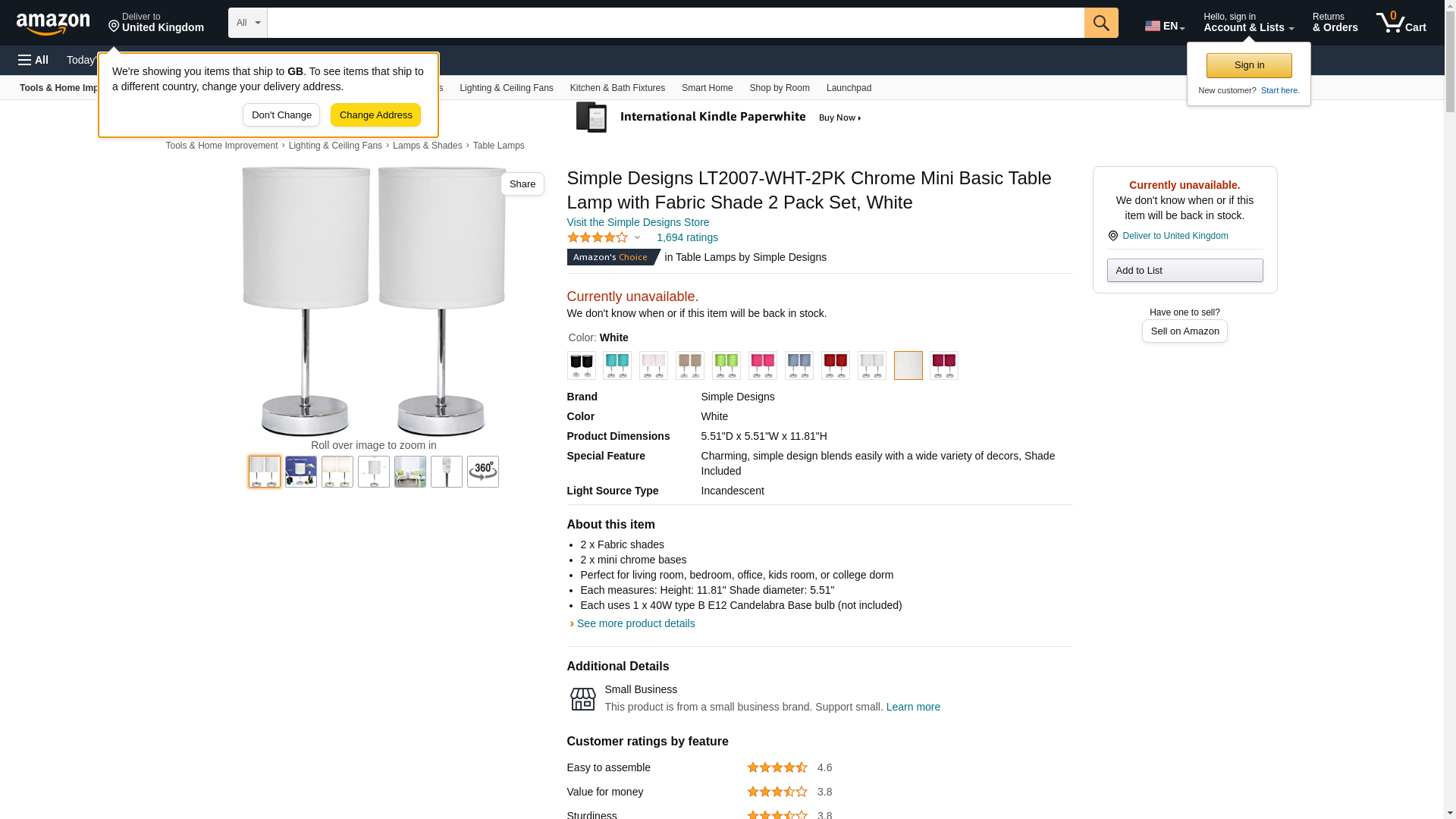1456x819 pixels.
Task: Click the Deliver to United Kingdom location icon
Action: pyautogui.click(x=1112, y=236)
